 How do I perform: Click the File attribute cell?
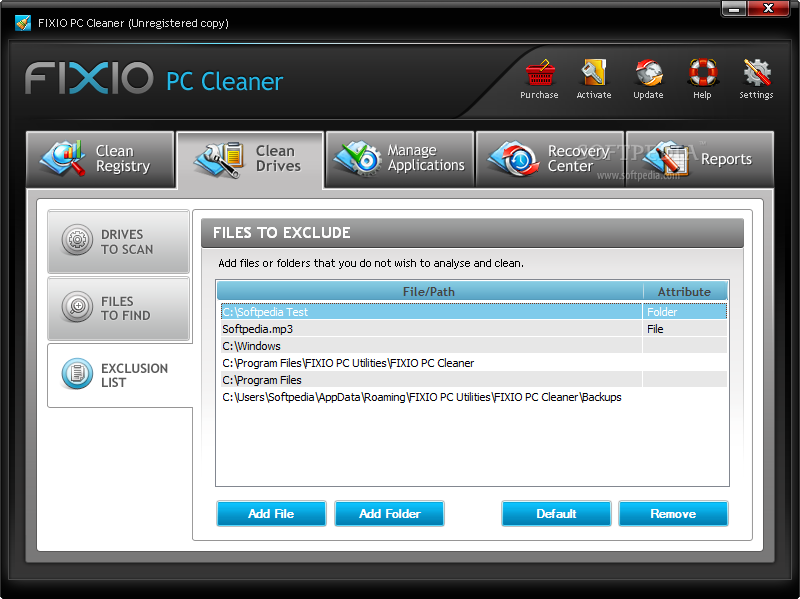[684, 329]
